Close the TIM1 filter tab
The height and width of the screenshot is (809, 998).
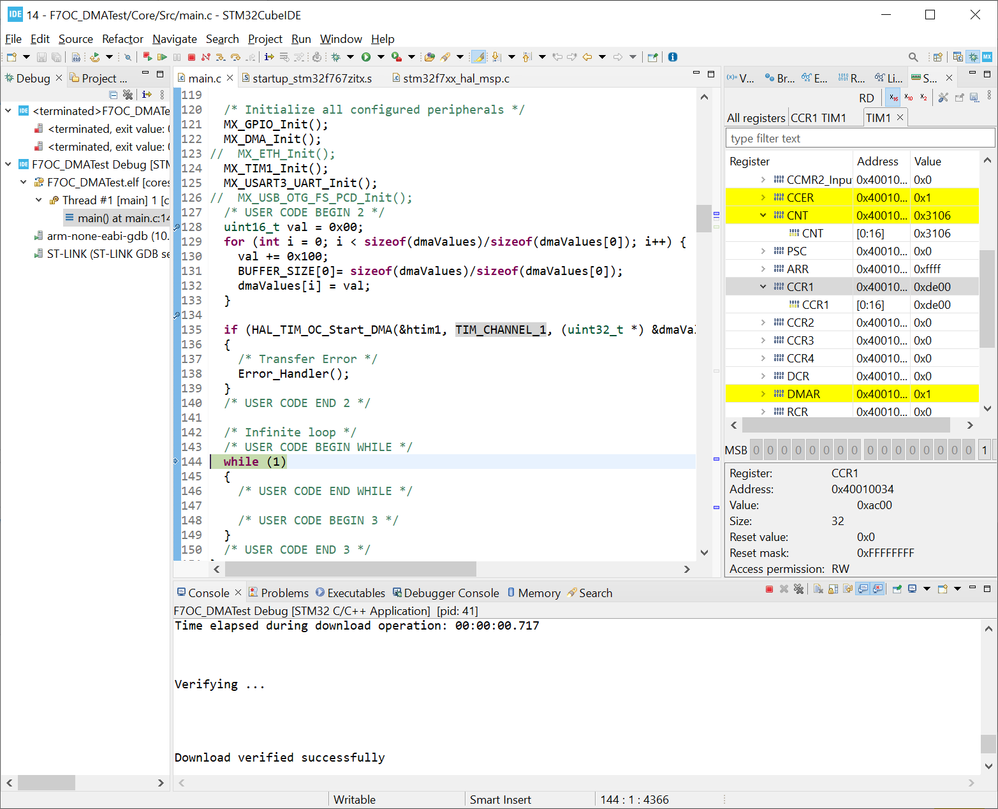click(900, 117)
